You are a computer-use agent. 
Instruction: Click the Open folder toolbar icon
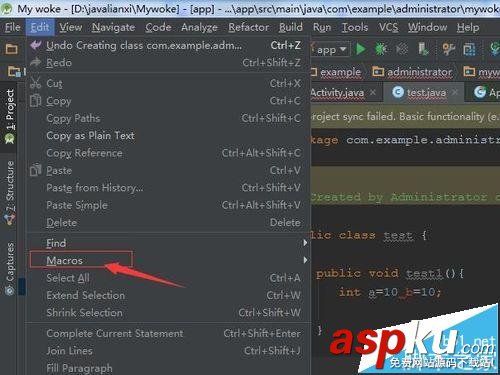[12, 49]
